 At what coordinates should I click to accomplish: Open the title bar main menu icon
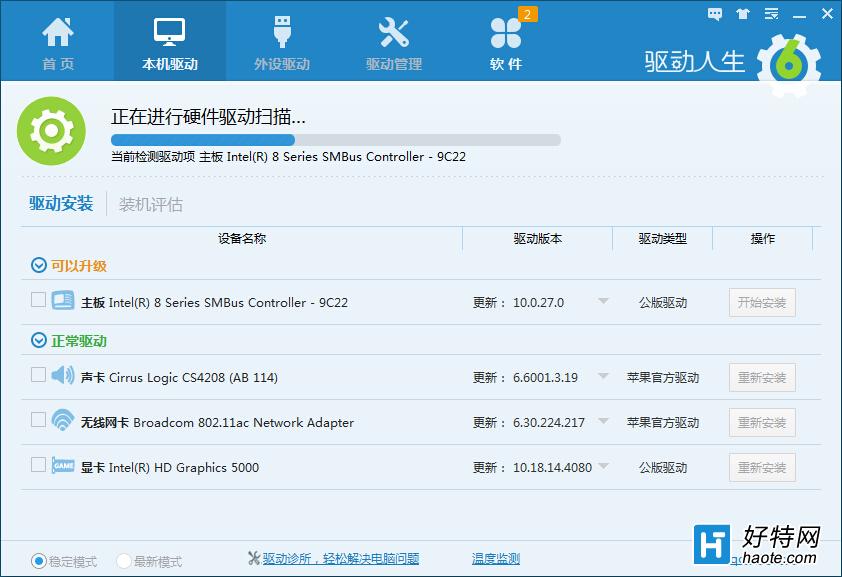[772, 14]
